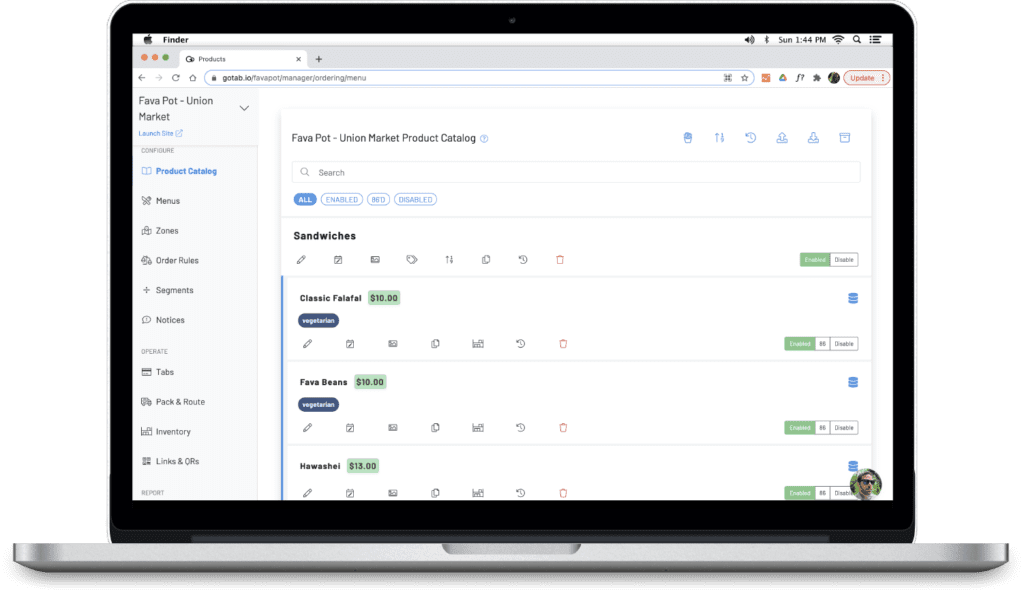The width and height of the screenshot is (1024, 591).
Task: Open stack icon for Fava Beans
Action: [853, 382]
